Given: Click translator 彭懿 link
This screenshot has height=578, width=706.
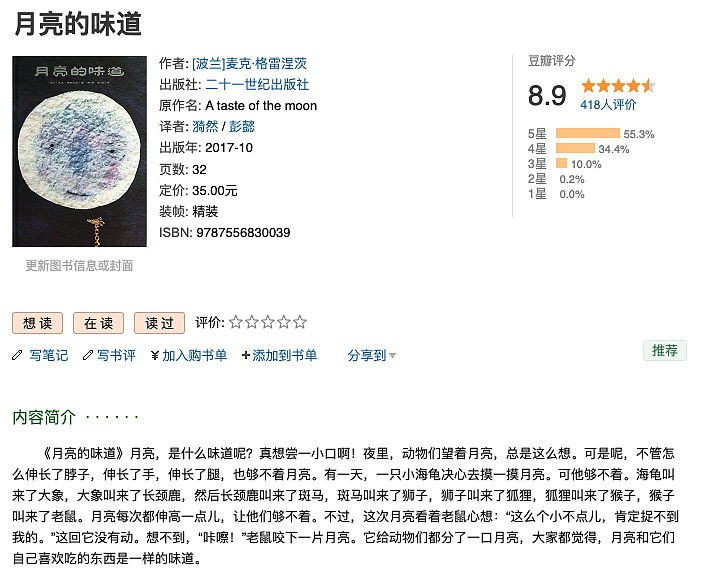Looking at the screenshot, I should (x=242, y=127).
